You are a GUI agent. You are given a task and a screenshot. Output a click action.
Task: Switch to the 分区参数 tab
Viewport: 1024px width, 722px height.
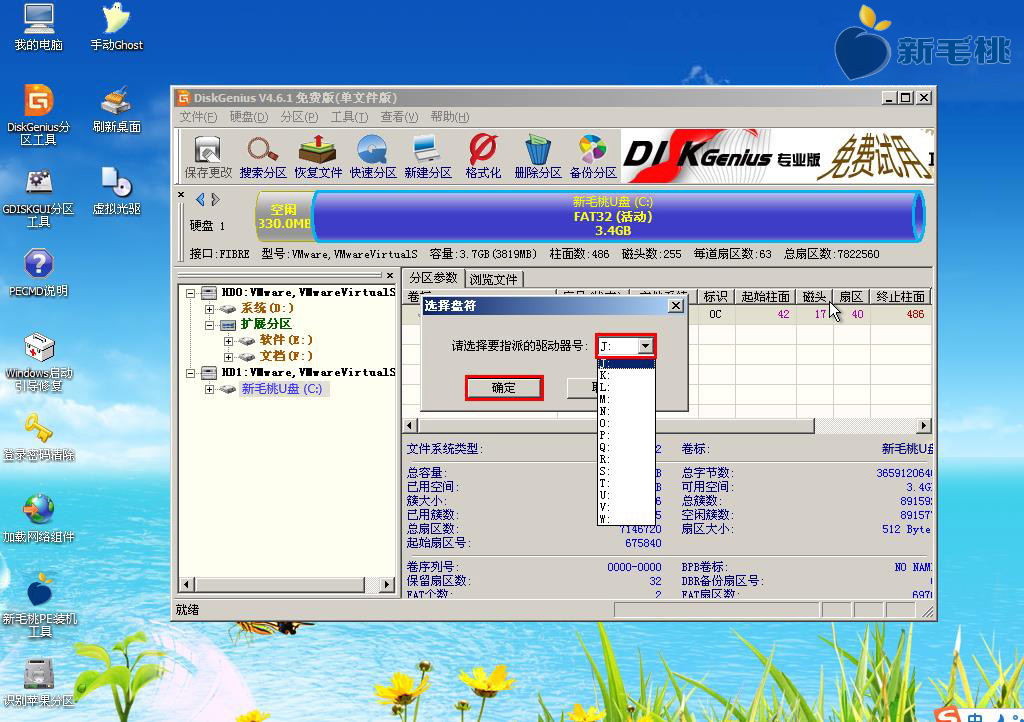coord(433,277)
